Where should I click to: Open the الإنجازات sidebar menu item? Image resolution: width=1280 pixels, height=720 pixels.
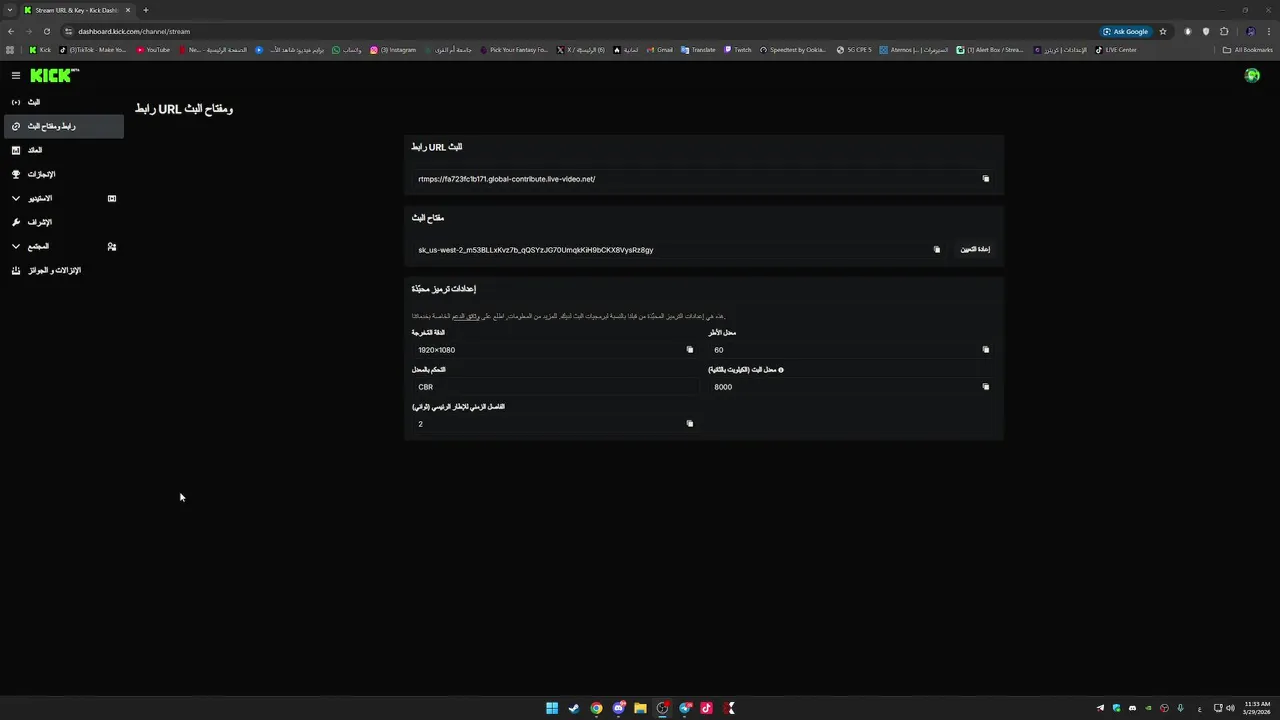coord(41,174)
